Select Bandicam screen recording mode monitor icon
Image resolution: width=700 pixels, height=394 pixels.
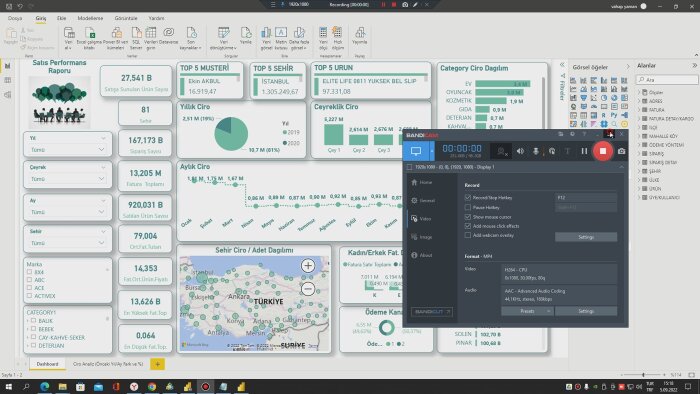pyautogui.click(x=416, y=151)
